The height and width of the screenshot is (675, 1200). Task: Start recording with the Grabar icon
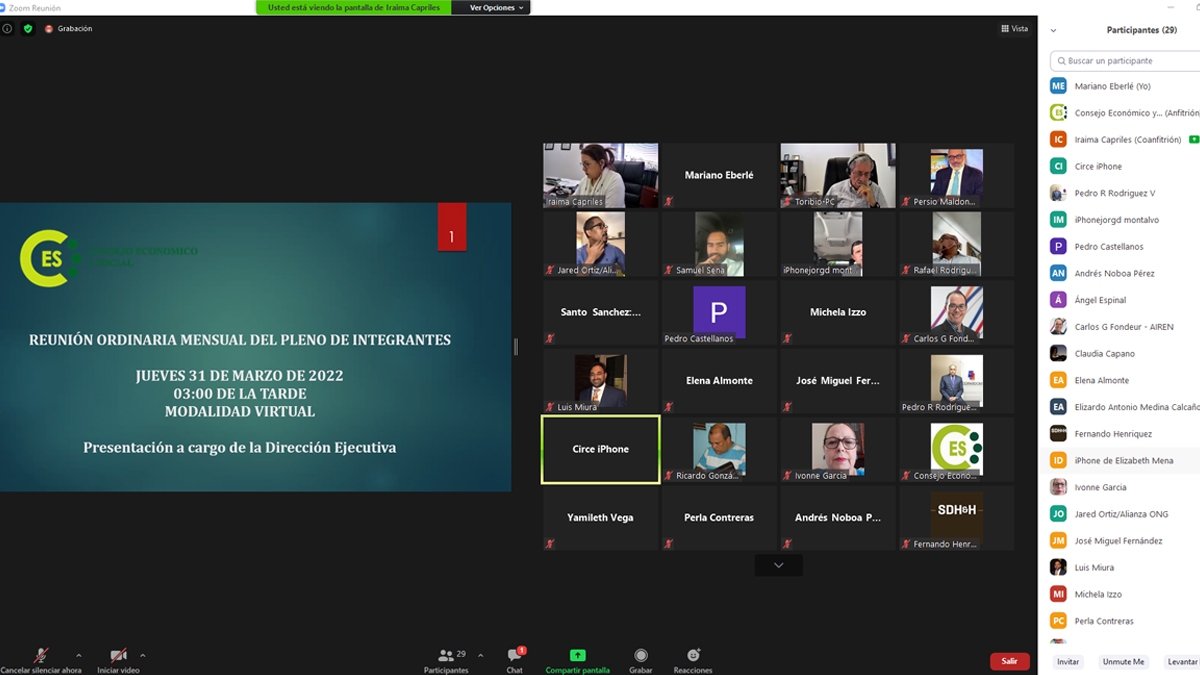(641, 656)
